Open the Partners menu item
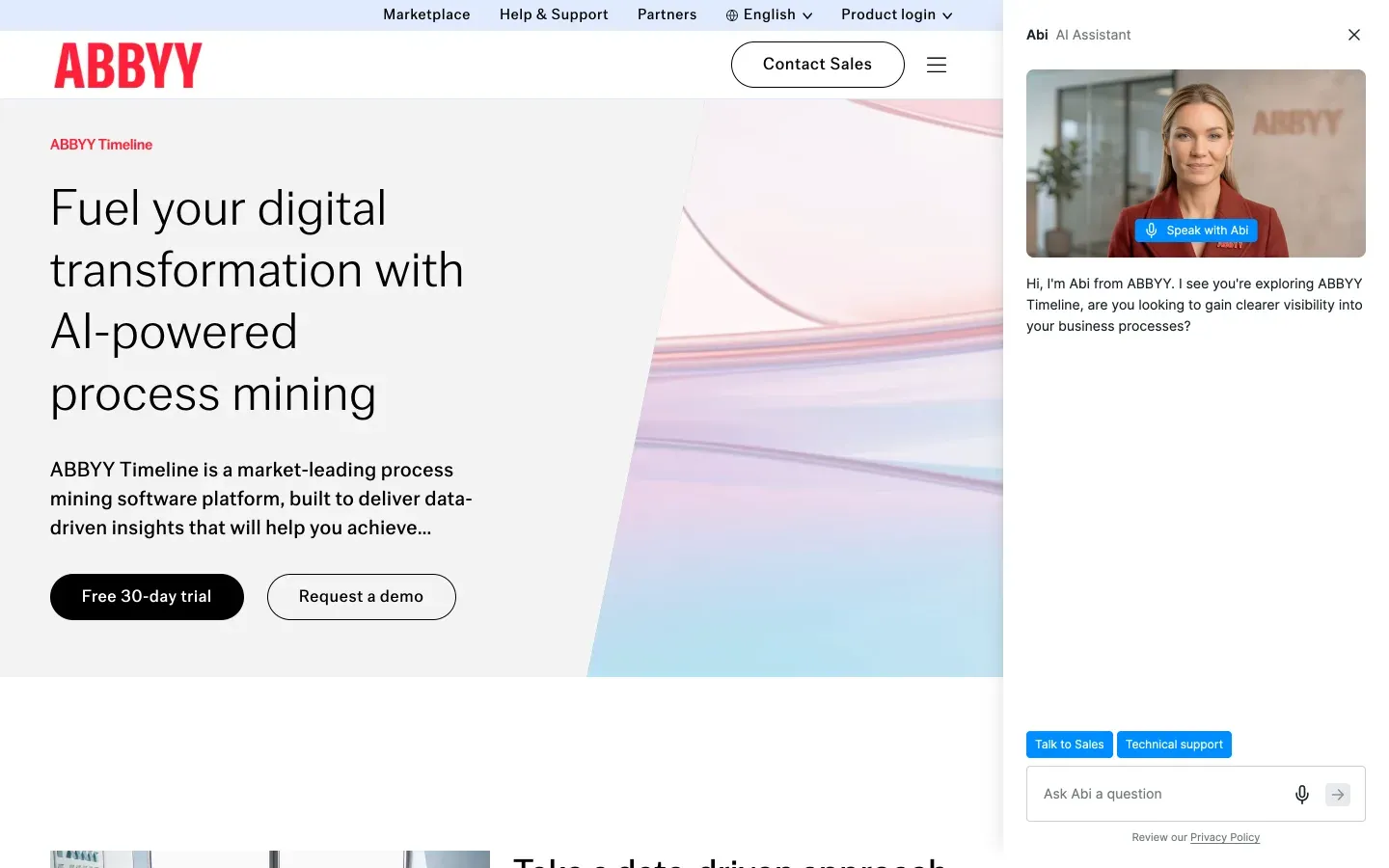Screen dimensions: 1389x868 [667, 14]
